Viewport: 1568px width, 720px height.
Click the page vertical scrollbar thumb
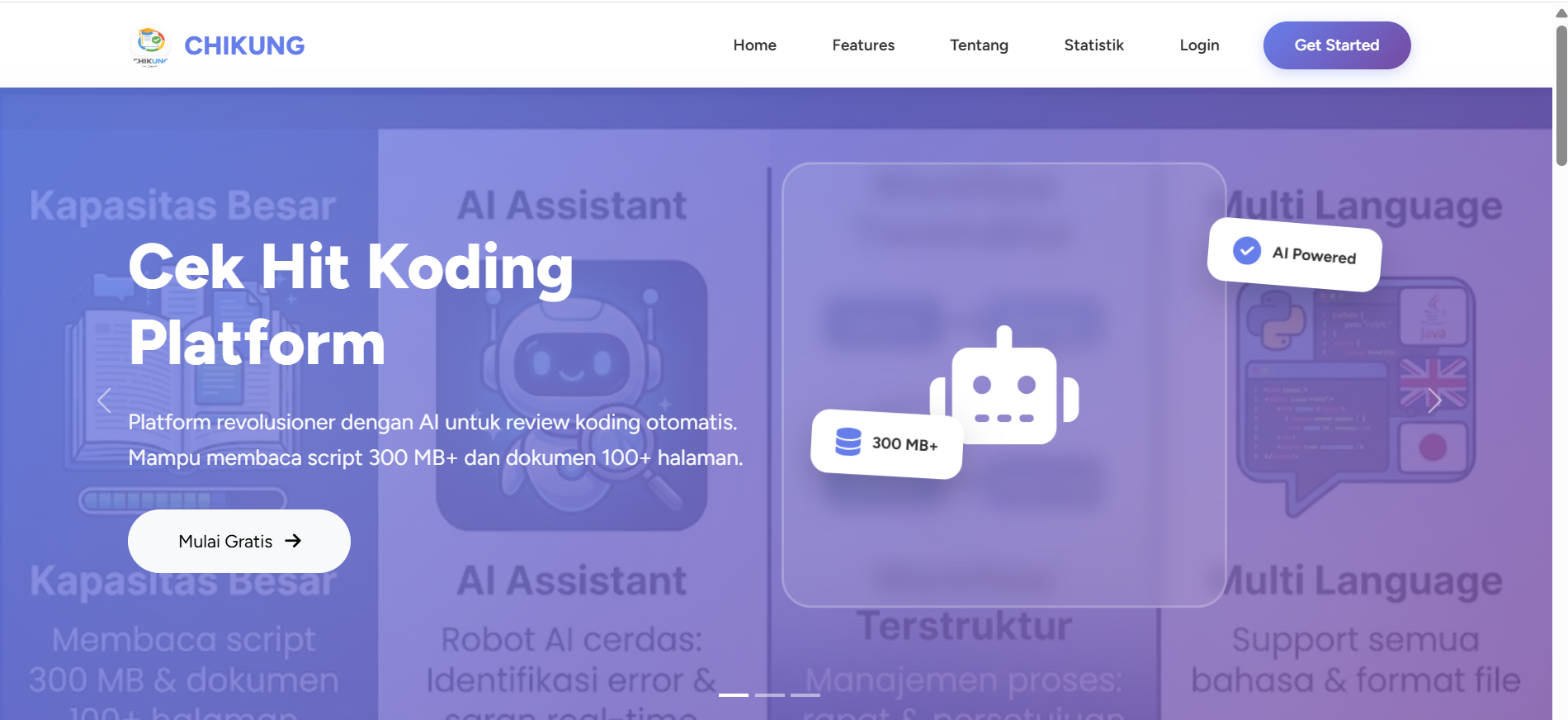1561,95
